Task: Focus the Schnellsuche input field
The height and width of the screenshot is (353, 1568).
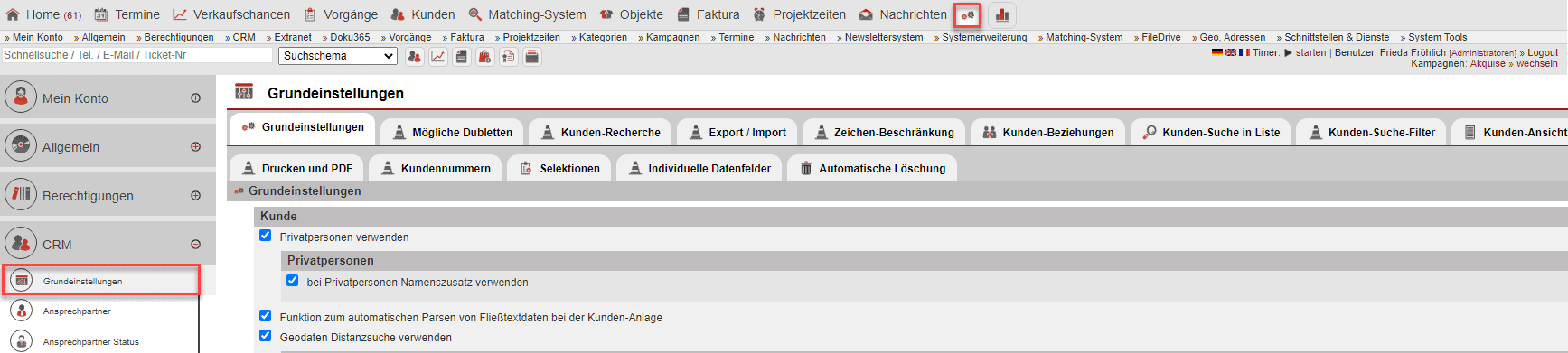Action: (136, 55)
